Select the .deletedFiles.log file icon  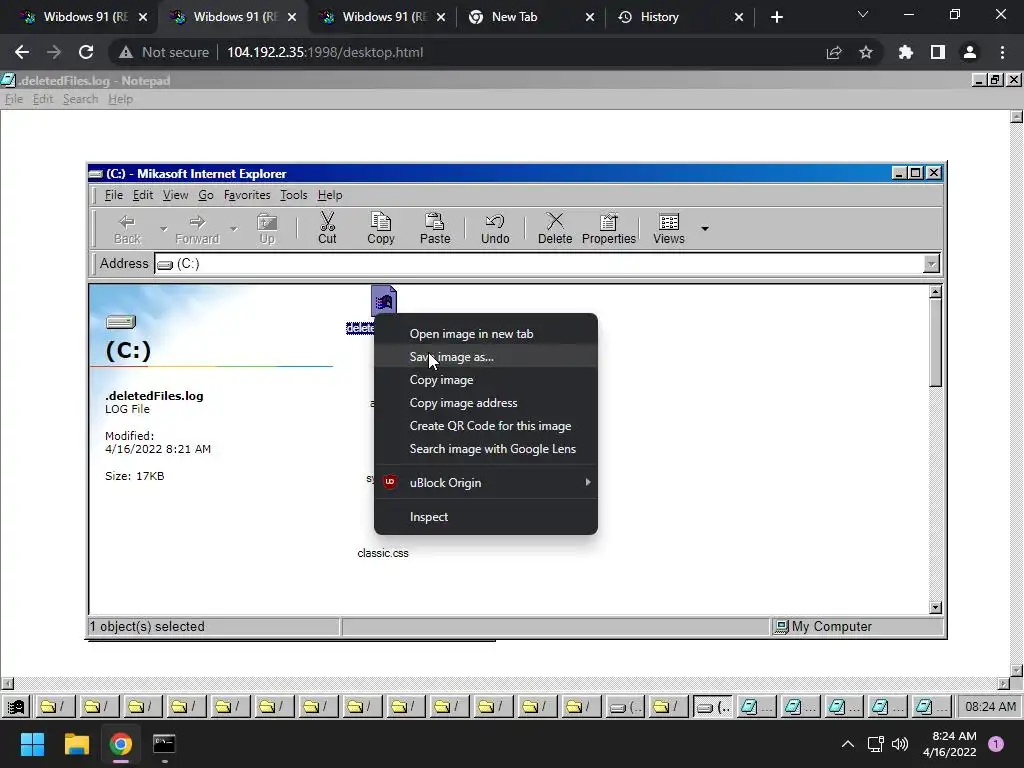383,300
